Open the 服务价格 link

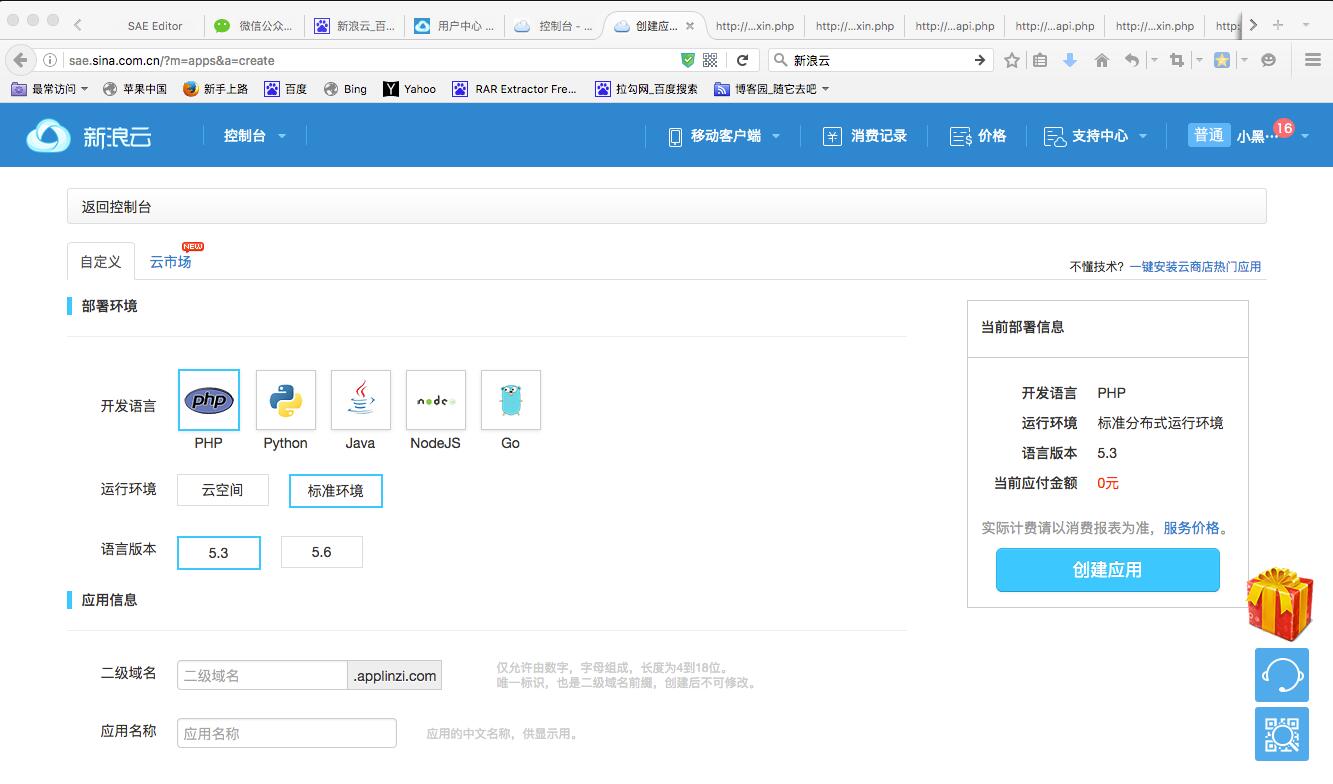[1191, 528]
